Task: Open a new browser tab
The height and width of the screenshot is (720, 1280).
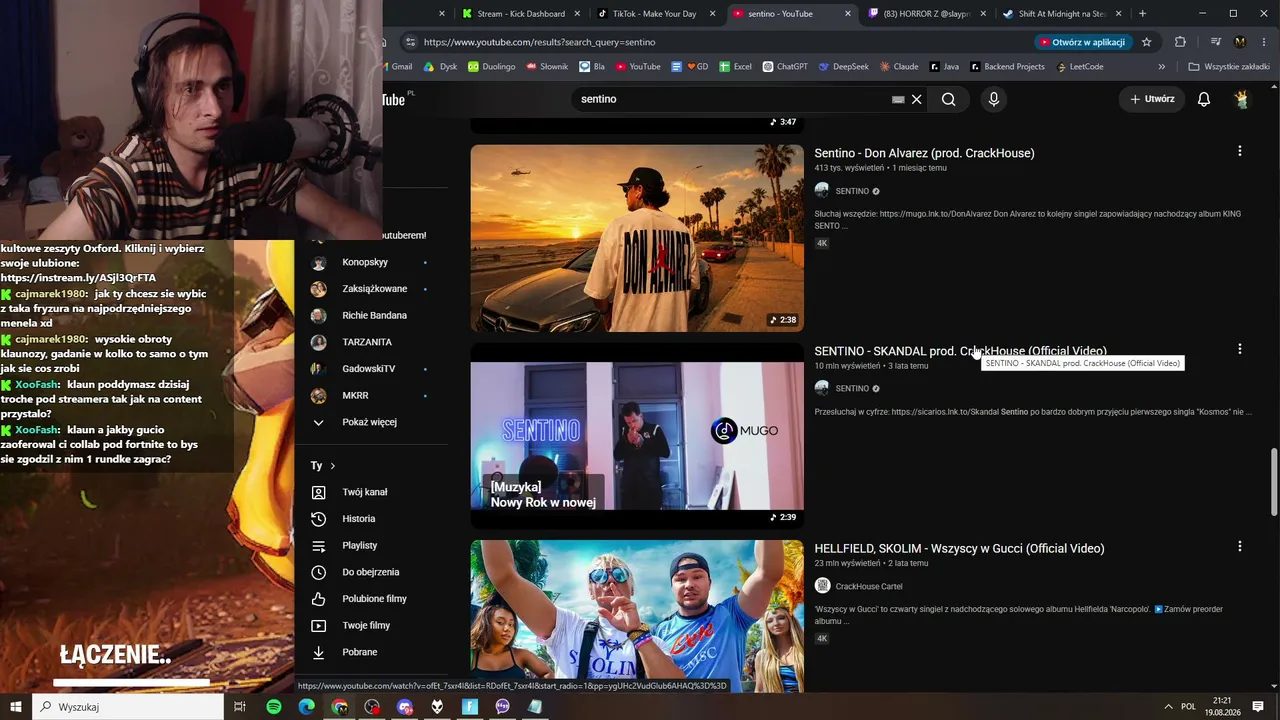Action: pyautogui.click(x=1142, y=14)
